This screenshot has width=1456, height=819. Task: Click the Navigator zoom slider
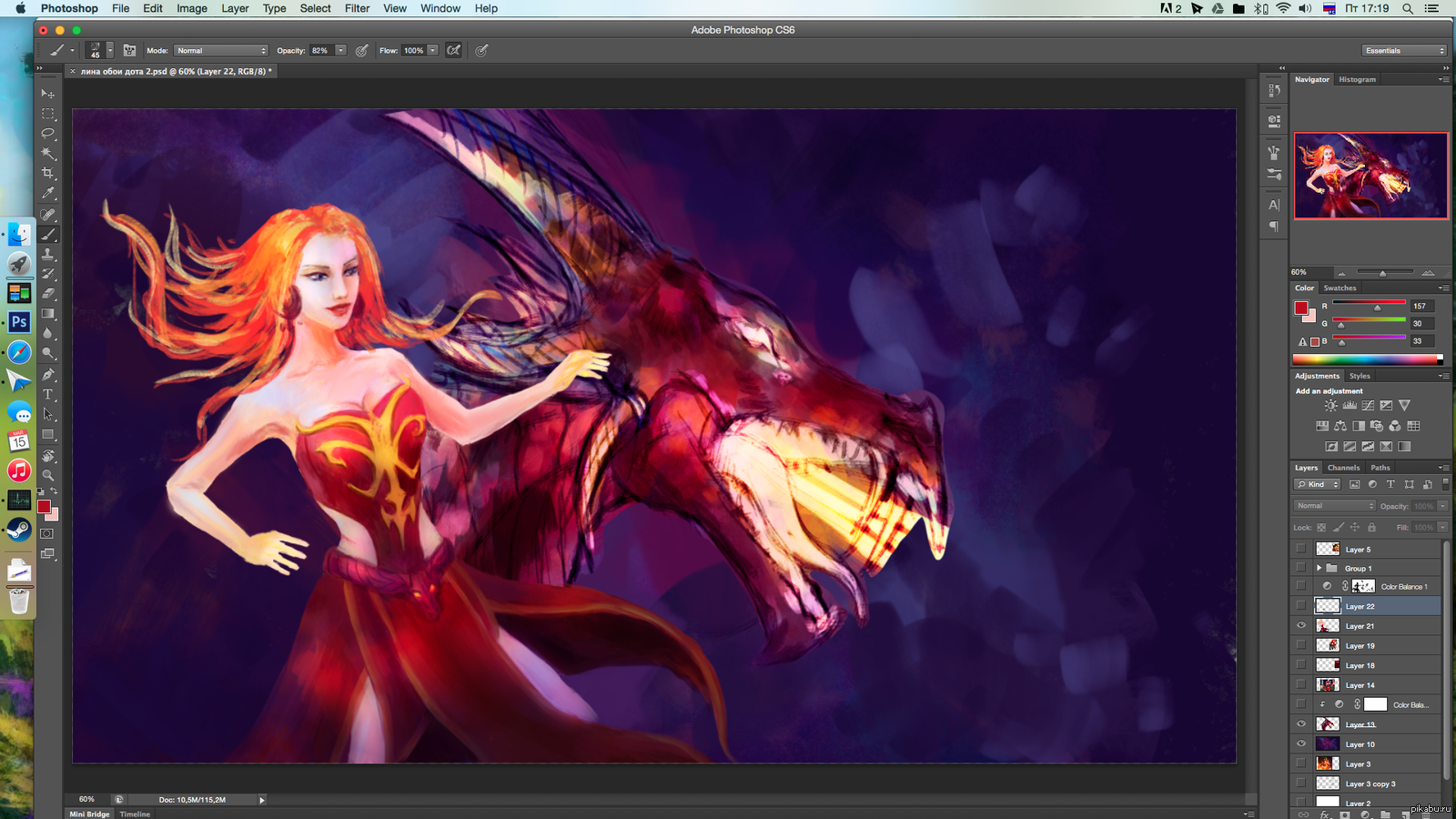tap(1381, 272)
